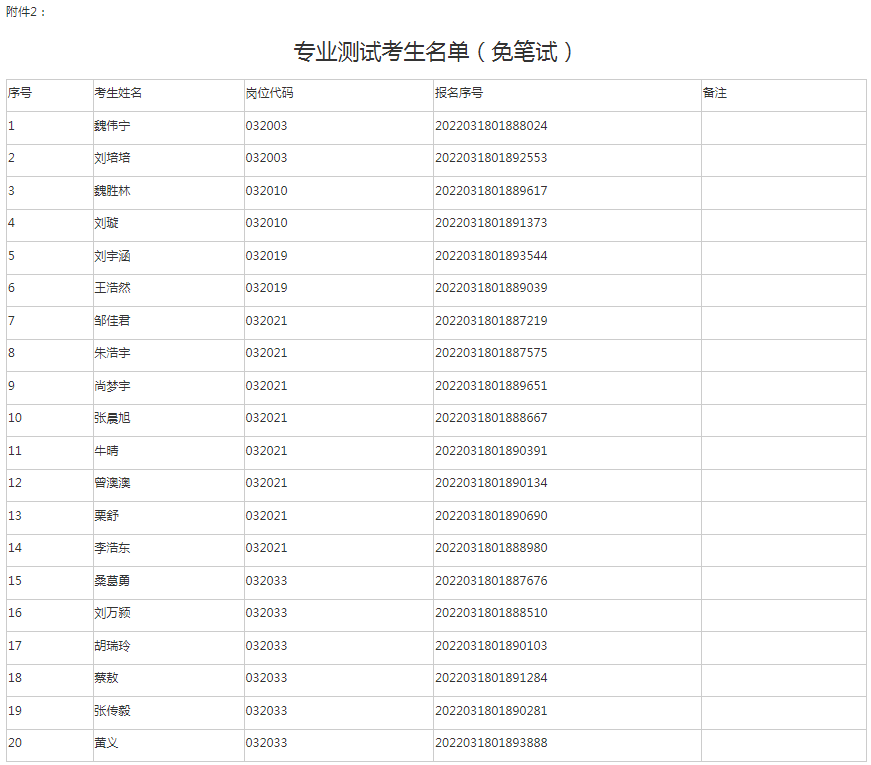
Task: Click the 专业测试考生名单 page title
Action: tap(434, 52)
